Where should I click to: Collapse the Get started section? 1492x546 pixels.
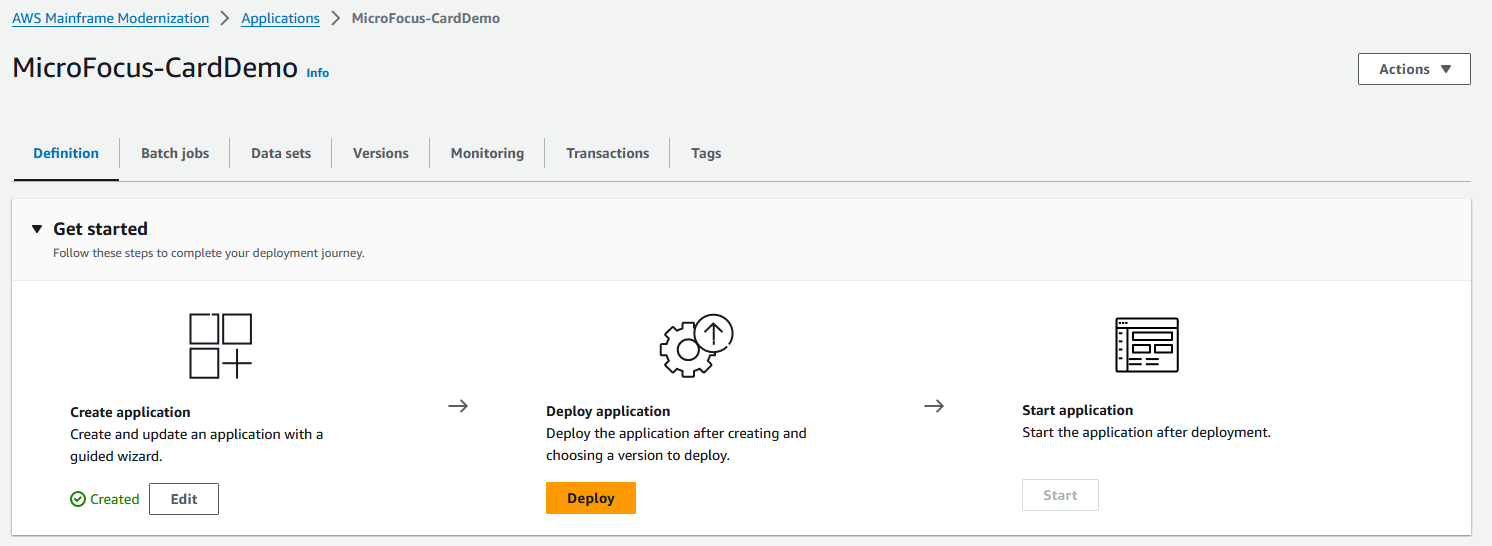pyautogui.click(x=37, y=229)
